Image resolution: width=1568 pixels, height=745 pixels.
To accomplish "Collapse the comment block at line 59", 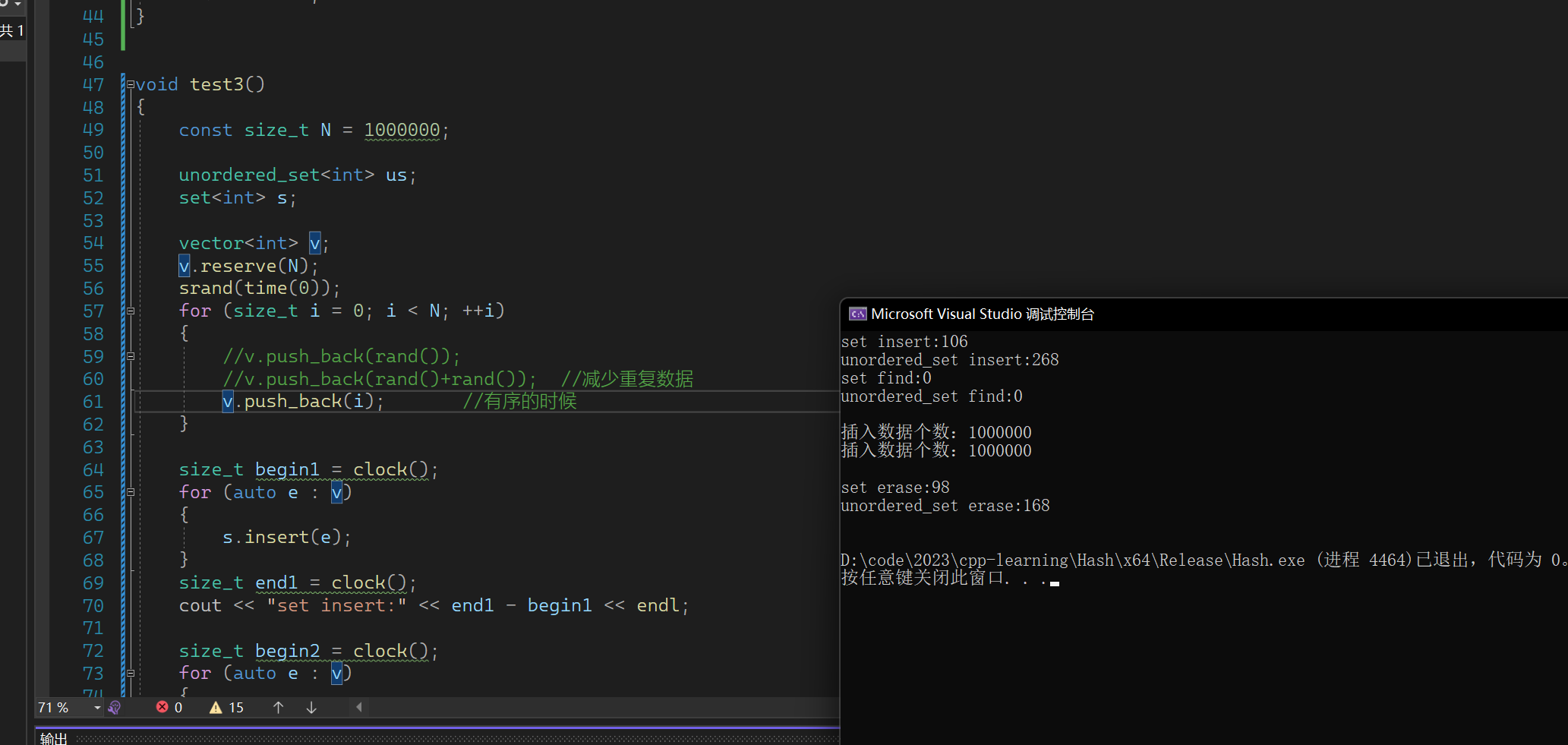I will (131, 356).
